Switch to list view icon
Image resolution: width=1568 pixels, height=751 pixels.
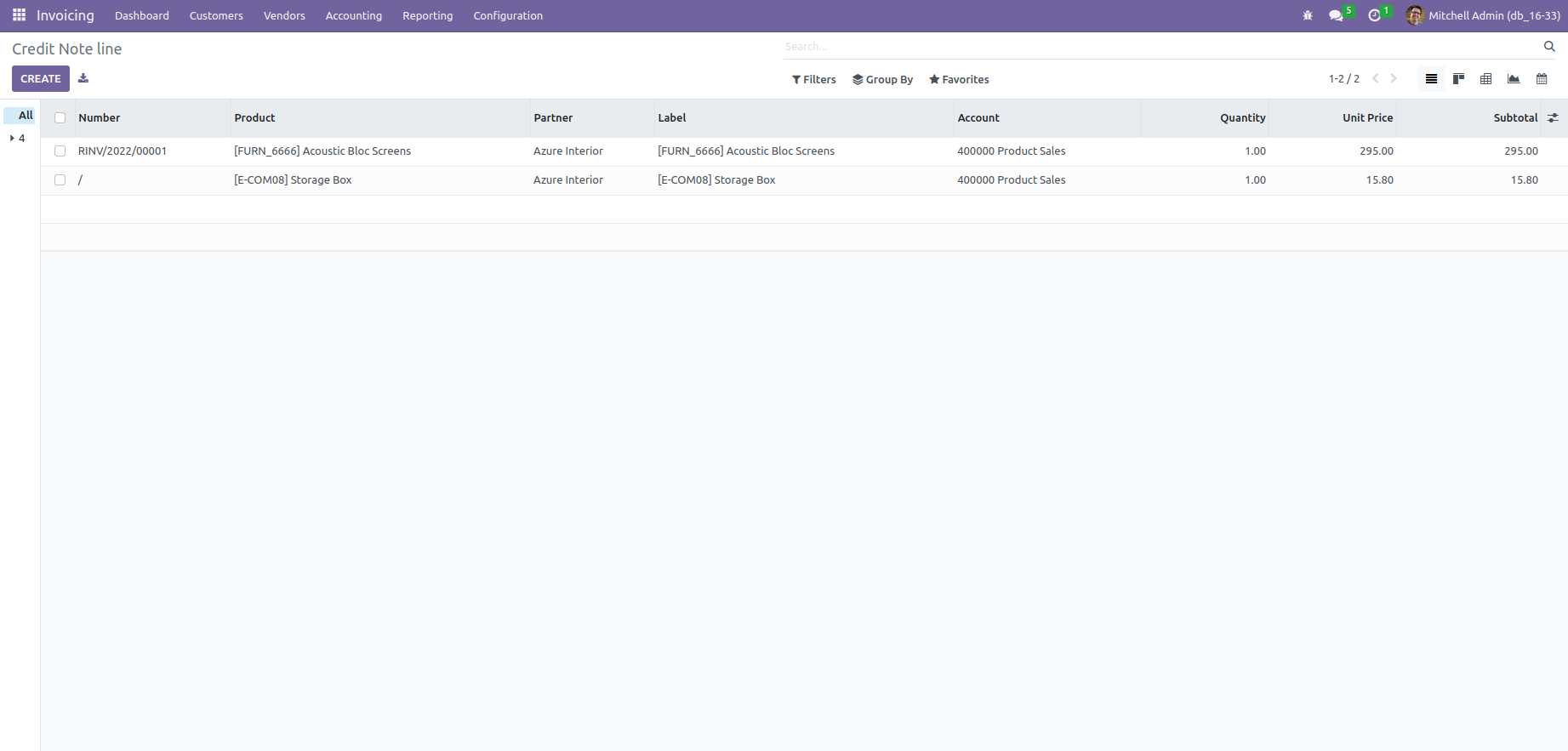click(1431, 79)
